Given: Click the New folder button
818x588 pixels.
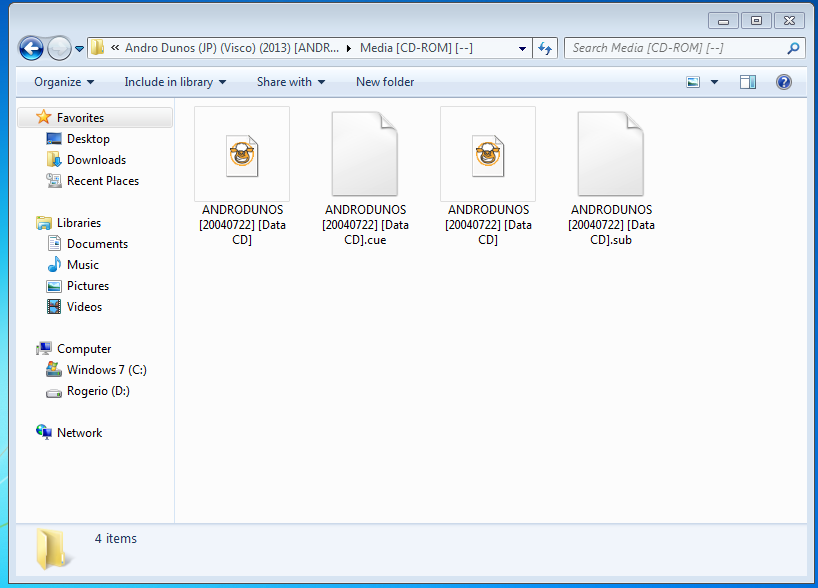Looking at the screenshot, I should click(385, 82).
